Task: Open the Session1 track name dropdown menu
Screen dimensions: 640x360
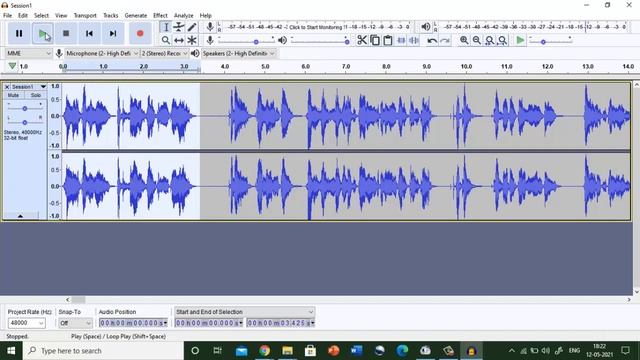Action: pos(29,87)
